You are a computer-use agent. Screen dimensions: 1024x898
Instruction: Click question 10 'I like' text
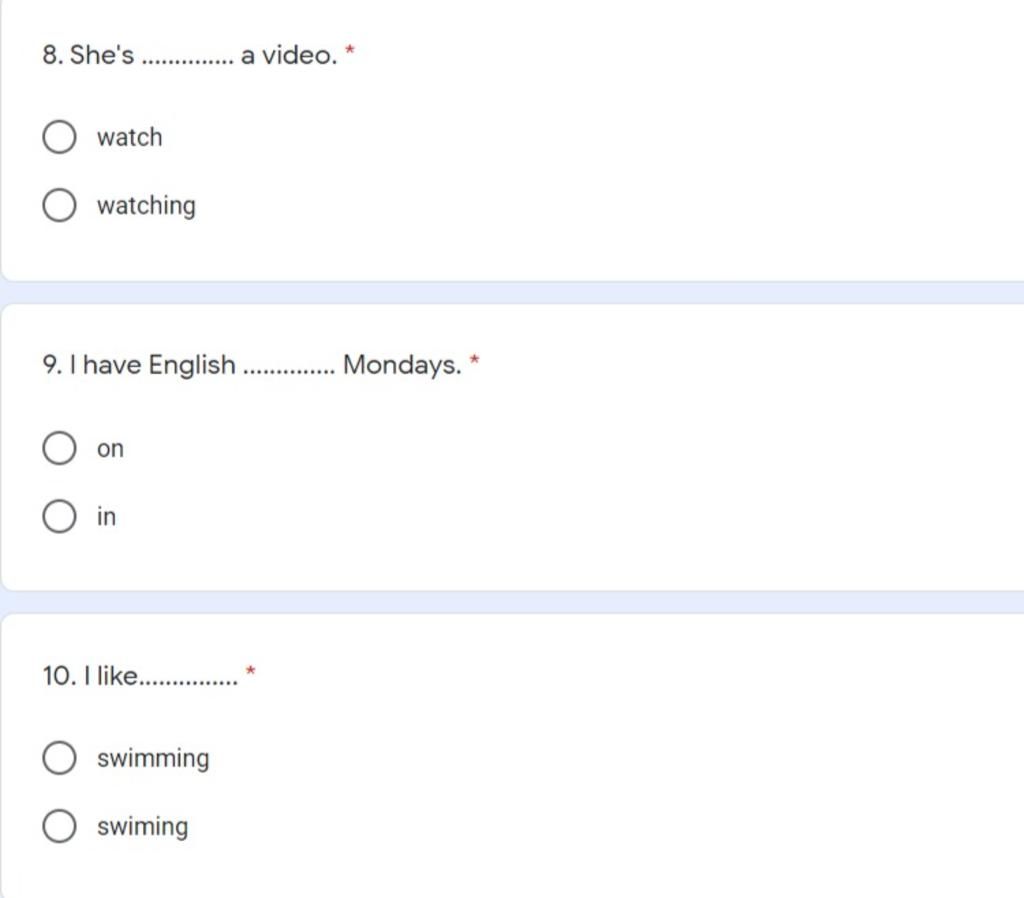coord(140,676)
